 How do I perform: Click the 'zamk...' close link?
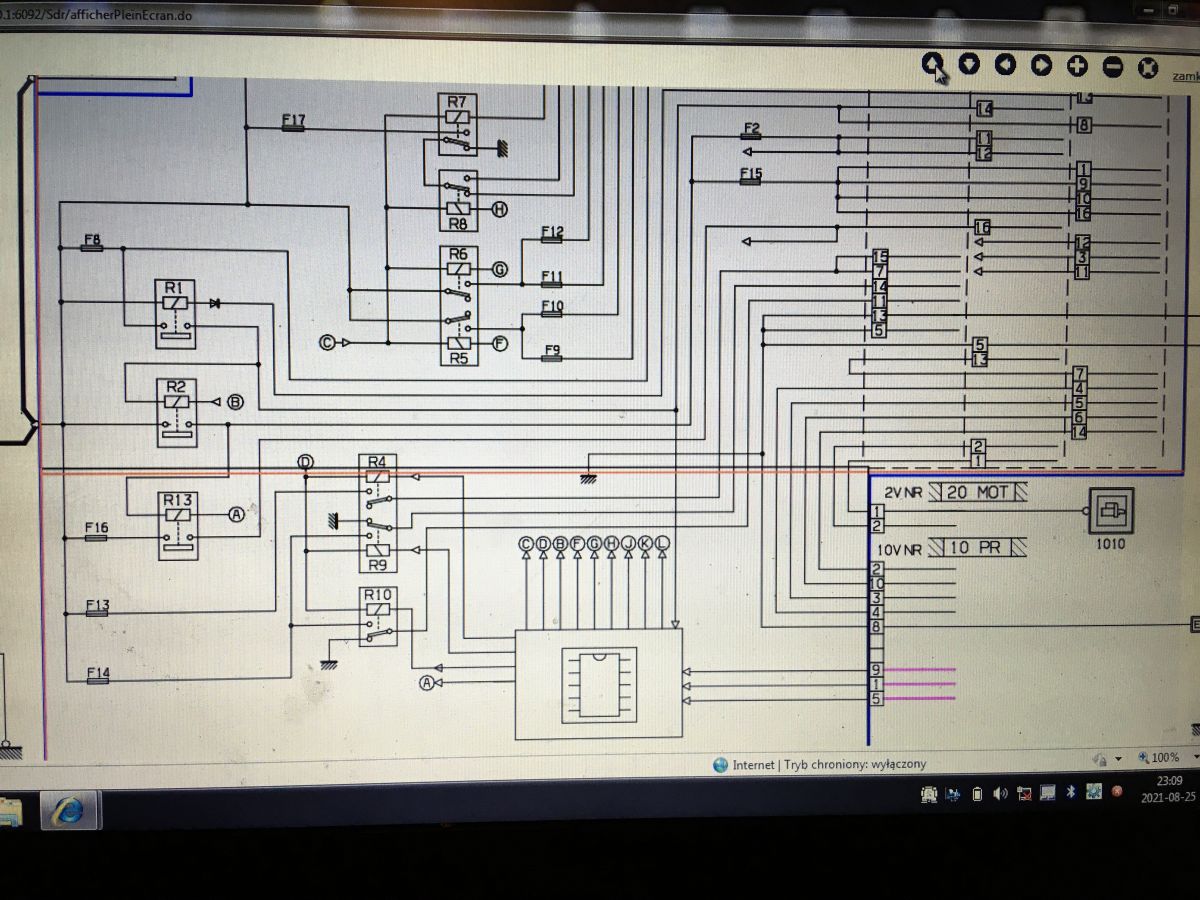click(x=1186, y=76)
